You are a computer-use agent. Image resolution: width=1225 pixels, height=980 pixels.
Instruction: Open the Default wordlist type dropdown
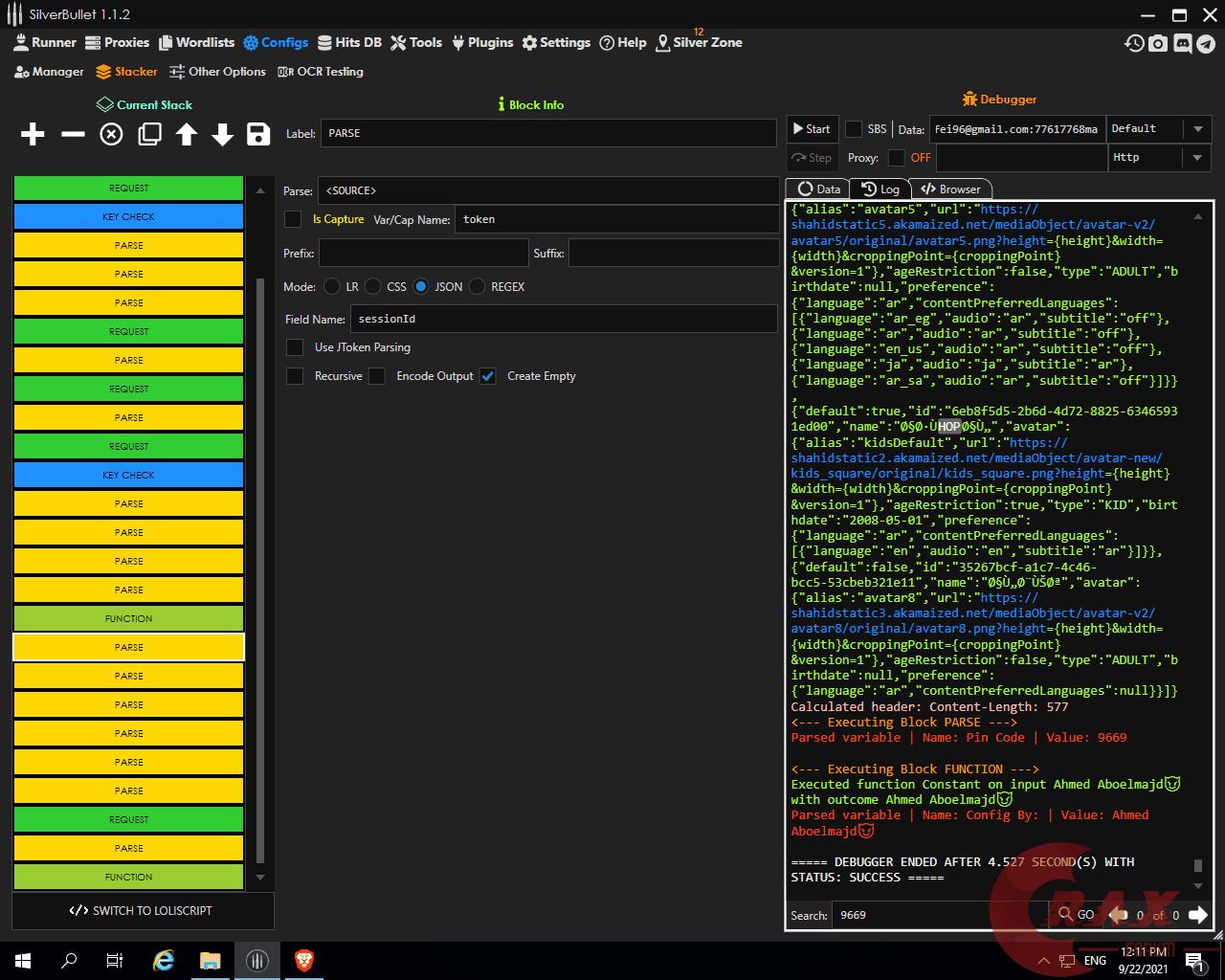point(1158,129)
